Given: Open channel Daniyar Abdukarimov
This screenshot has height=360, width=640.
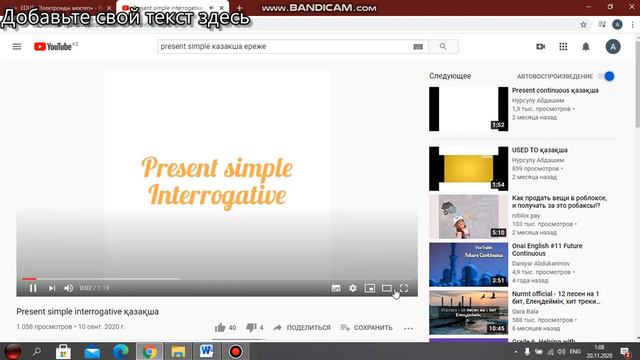Looking at the screenshot, I should coord(541,264).
